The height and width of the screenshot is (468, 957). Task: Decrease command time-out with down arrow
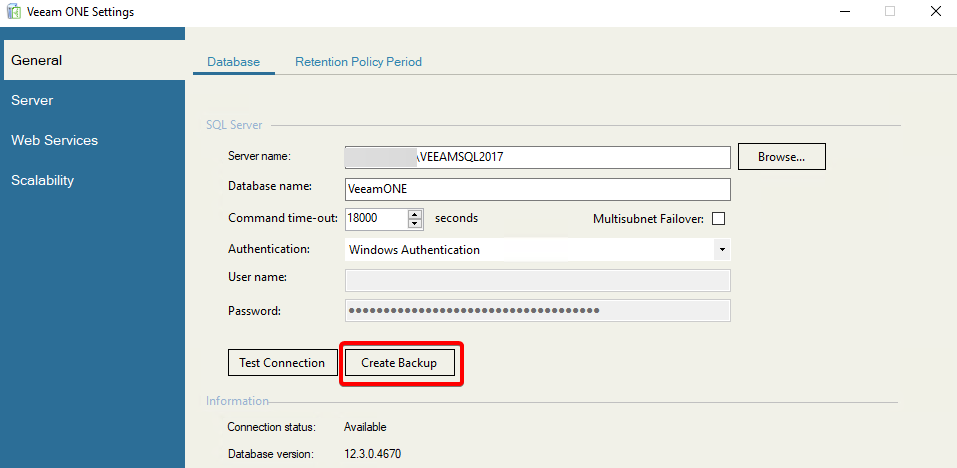pyautogui.click(x=415, y=223)
